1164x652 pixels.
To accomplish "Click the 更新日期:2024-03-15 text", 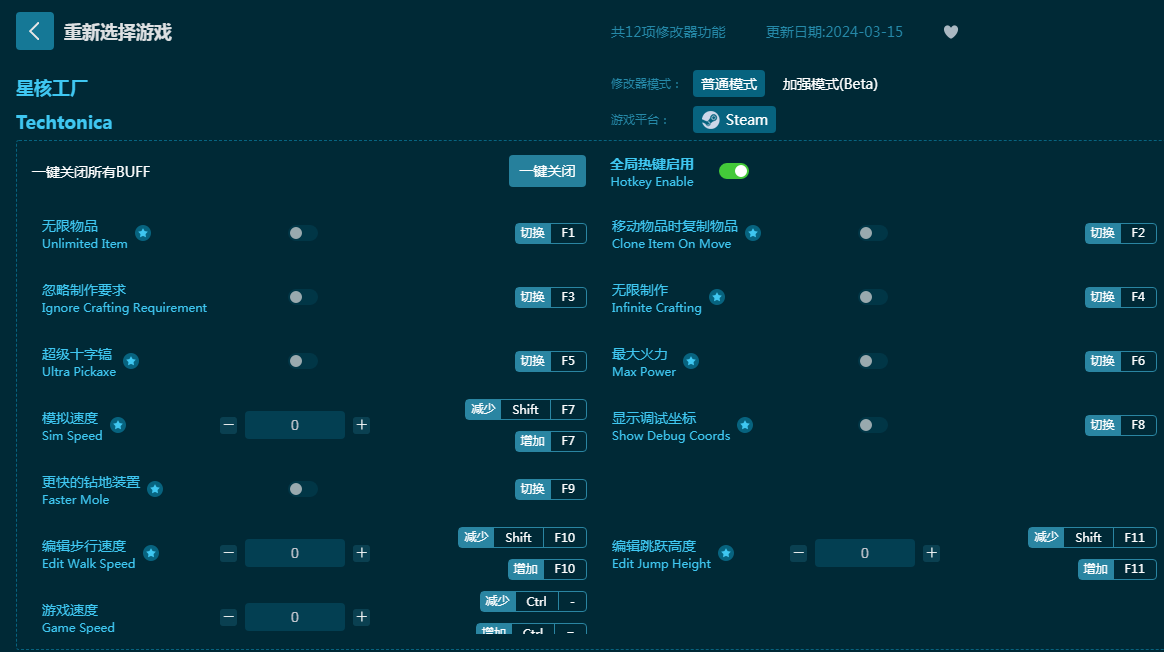I will pyautogui.click(x=834, y=32).
